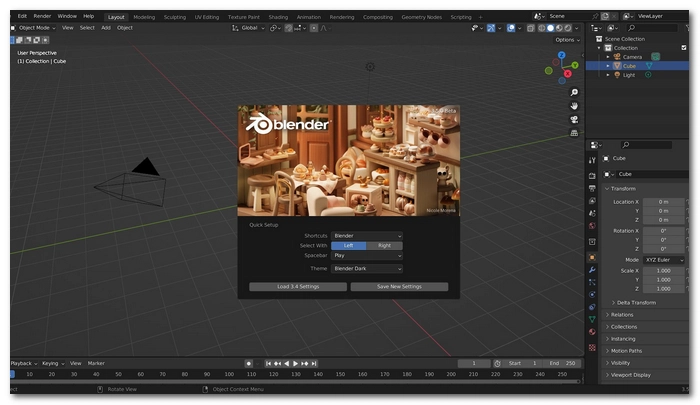Toggle camera view with the camera icon
This screenshot has width=700, height=405.
(574, 119)
